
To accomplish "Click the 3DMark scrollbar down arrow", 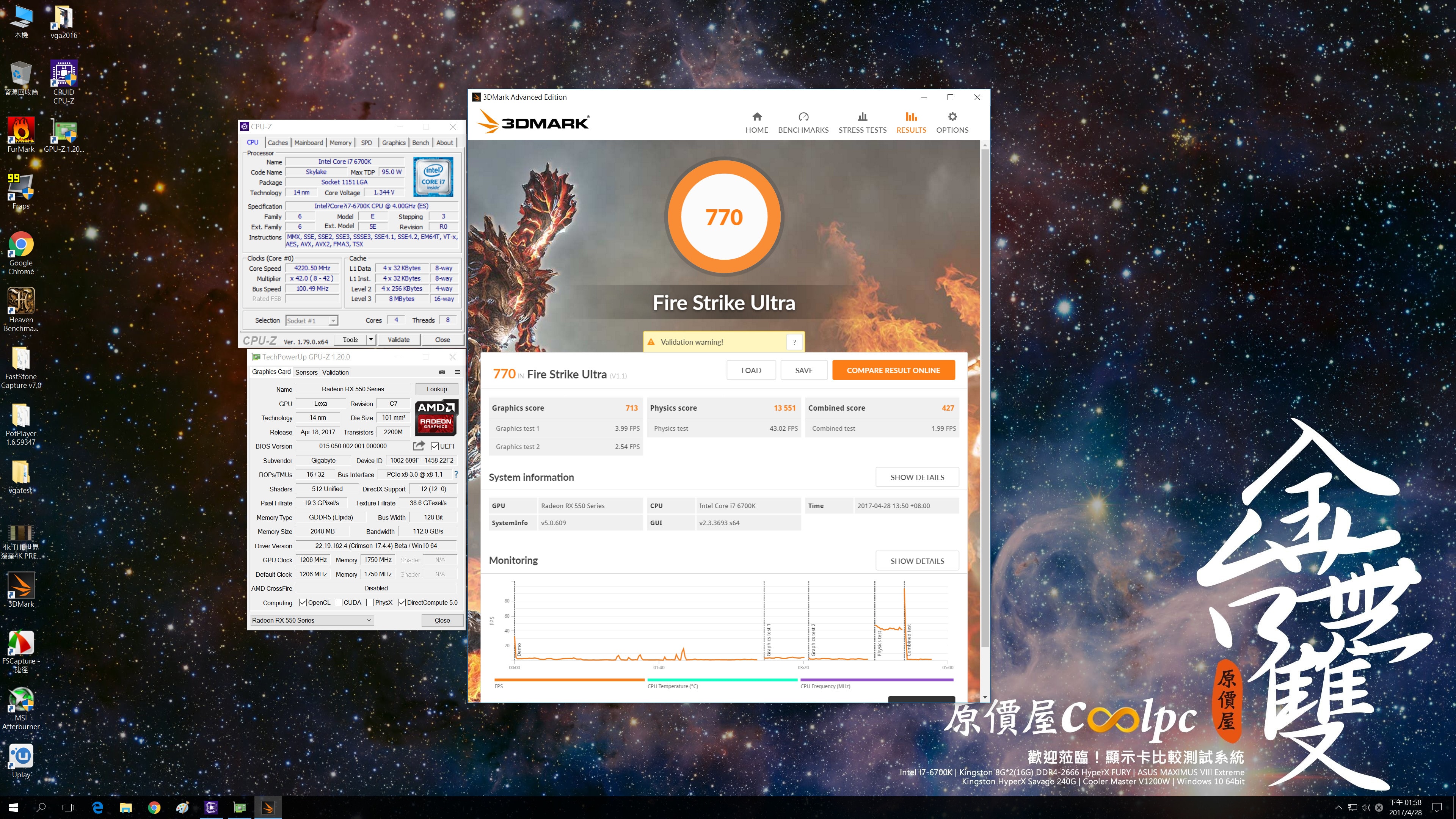I will click(985, 698).
